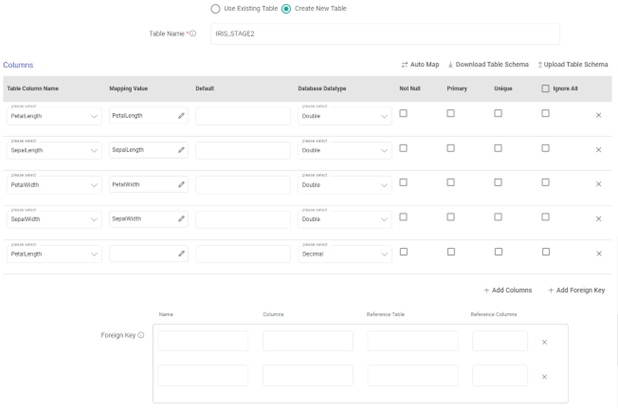Check Ignore for SepalWidth row
This screenshot has height=408, width=618.
pos(545,217)
